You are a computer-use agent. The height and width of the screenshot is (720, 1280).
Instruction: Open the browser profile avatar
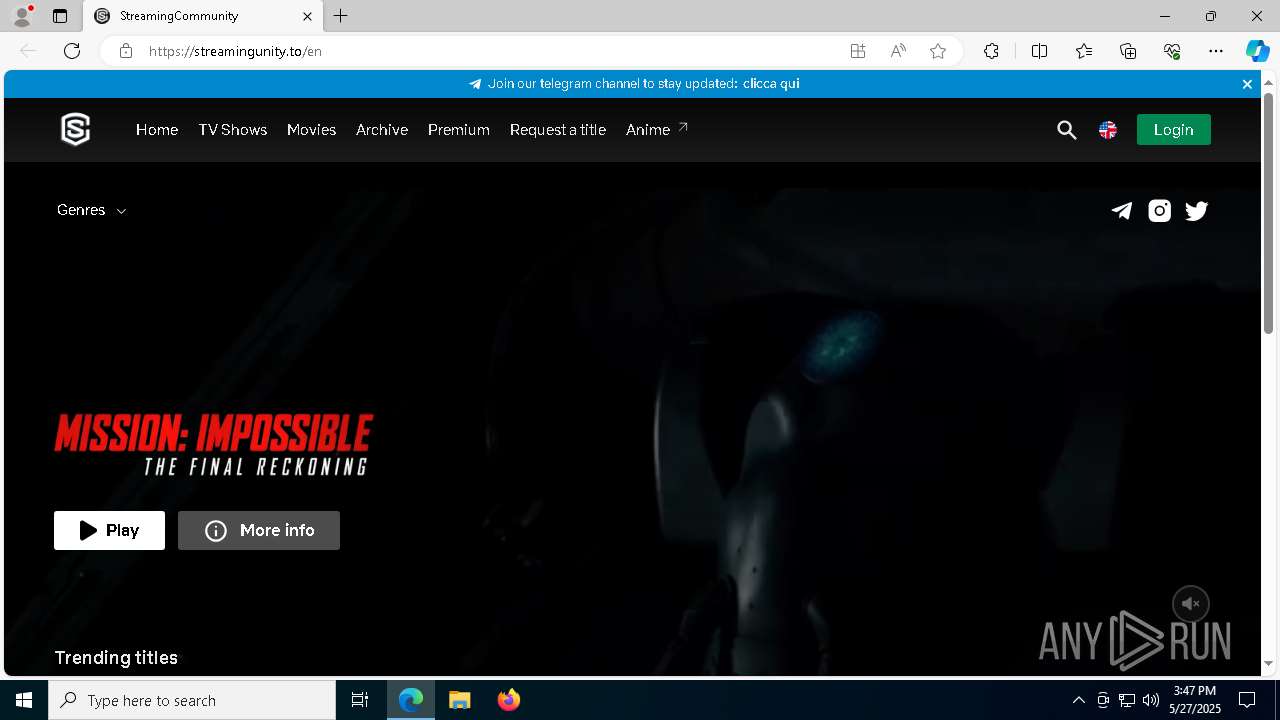[x=22, y=16]
